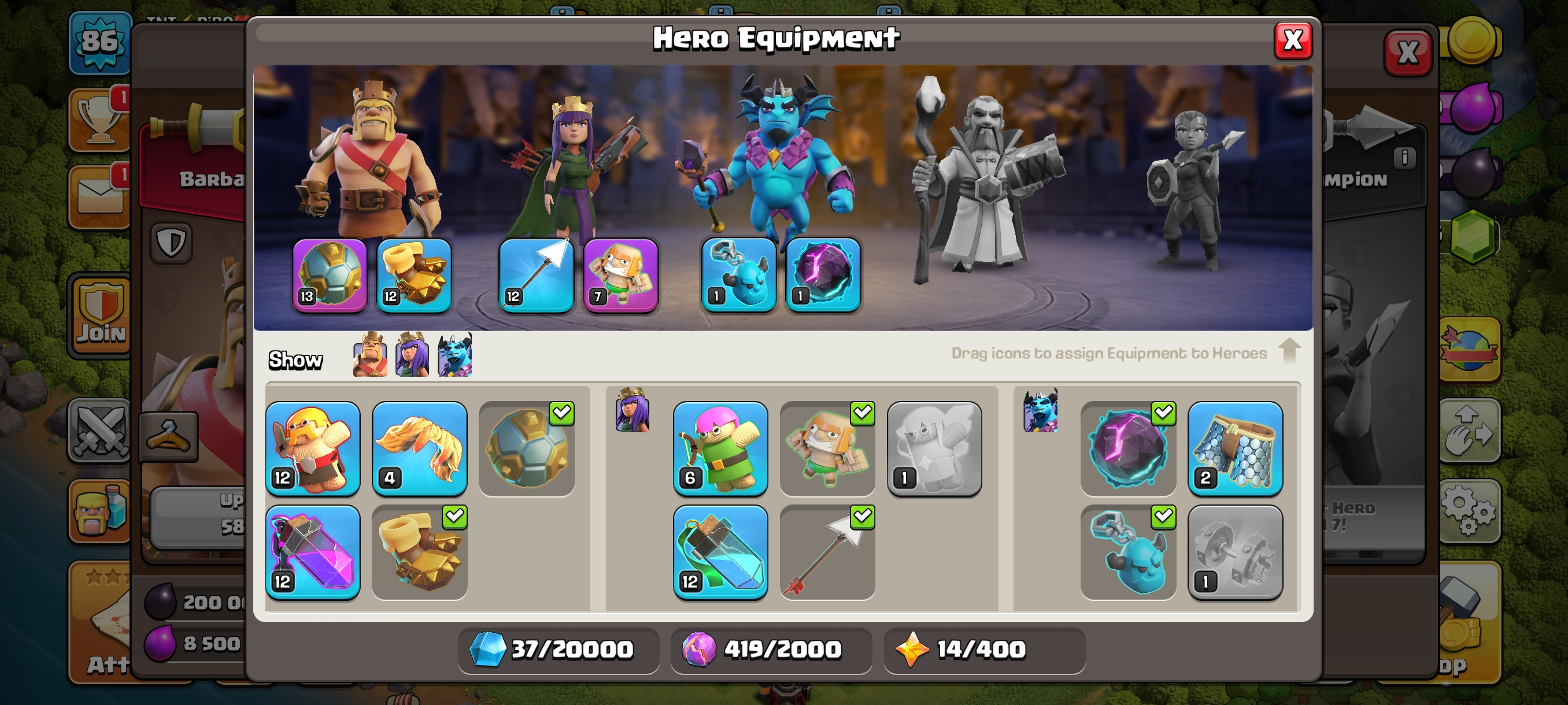This screenshot has height=705, width=1568.
Task: Tap the checked Giant Arrow in inventory
Action: pyautogui.click(x=827, y=552)
